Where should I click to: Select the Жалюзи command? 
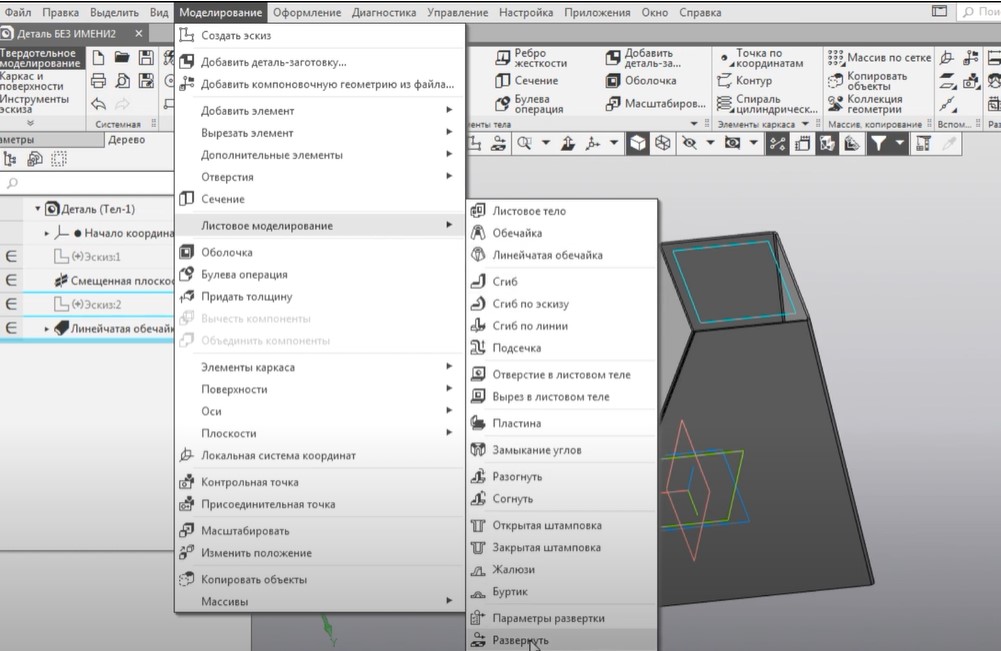(562, 570)
